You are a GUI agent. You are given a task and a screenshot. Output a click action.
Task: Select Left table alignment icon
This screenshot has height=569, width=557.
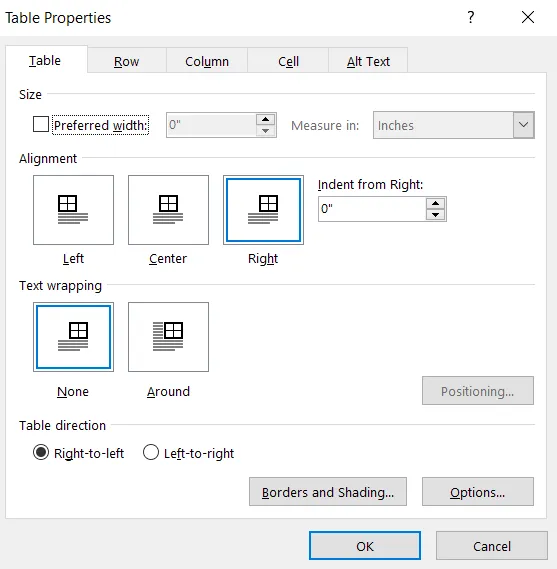click(73, 210)
